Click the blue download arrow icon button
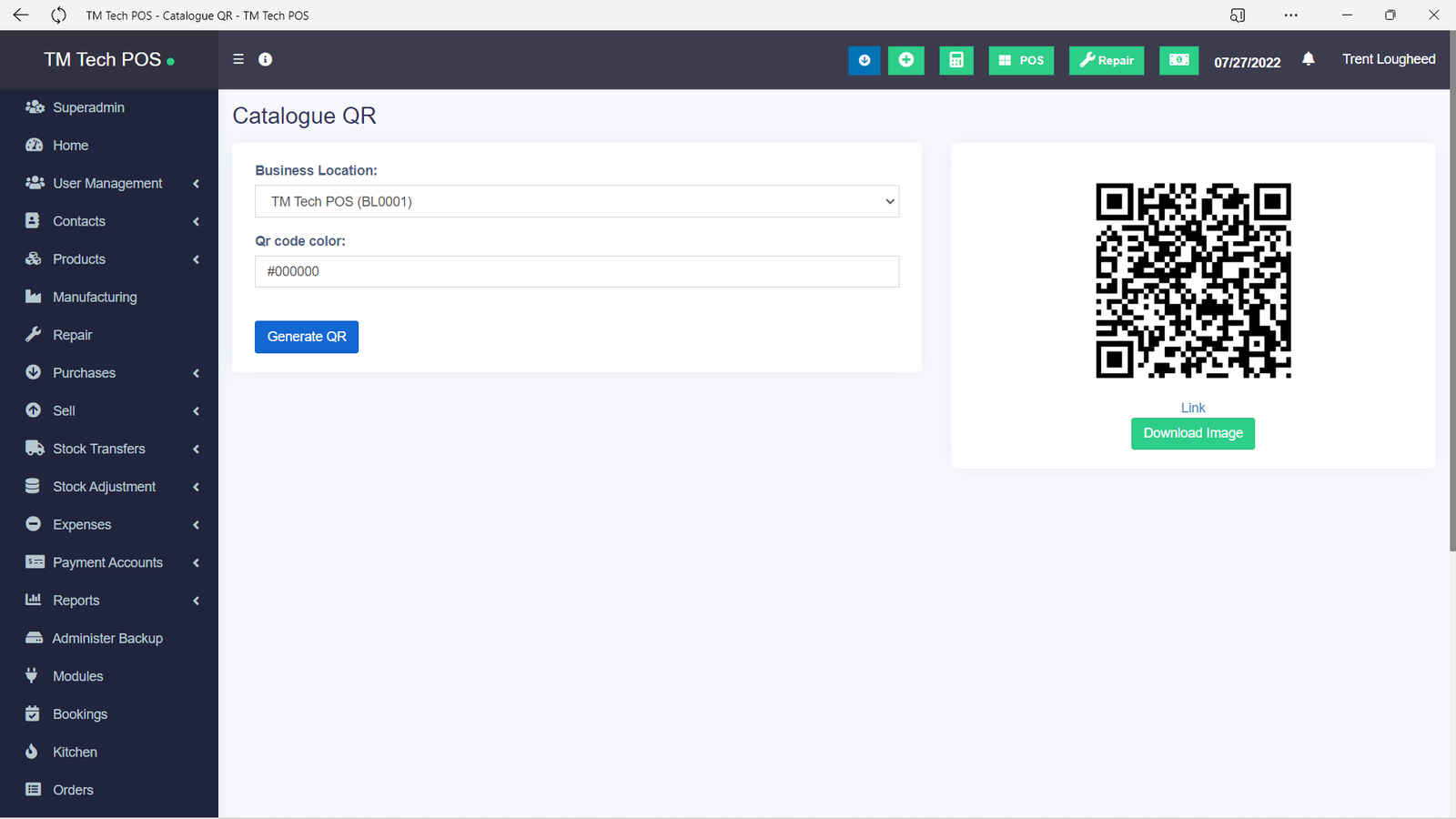Viewport: 1456px width, 819px height. (864, 60)
